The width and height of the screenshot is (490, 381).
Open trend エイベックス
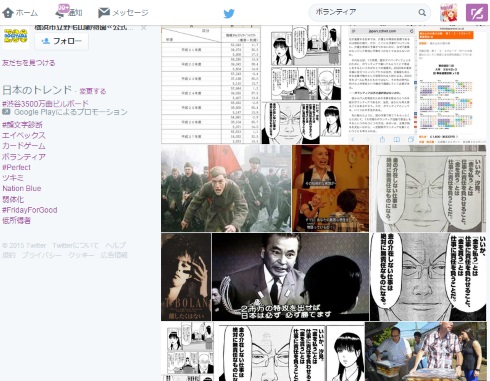pyautogui.click(x=24, y=135)
